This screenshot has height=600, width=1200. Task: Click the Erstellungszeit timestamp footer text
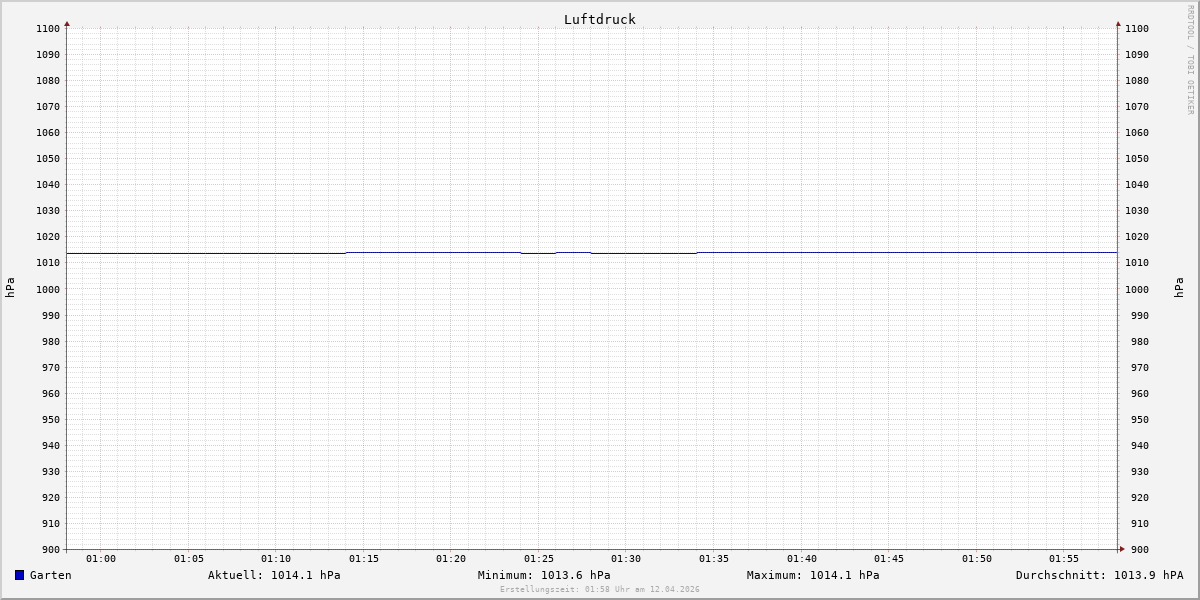pos(599,589)
